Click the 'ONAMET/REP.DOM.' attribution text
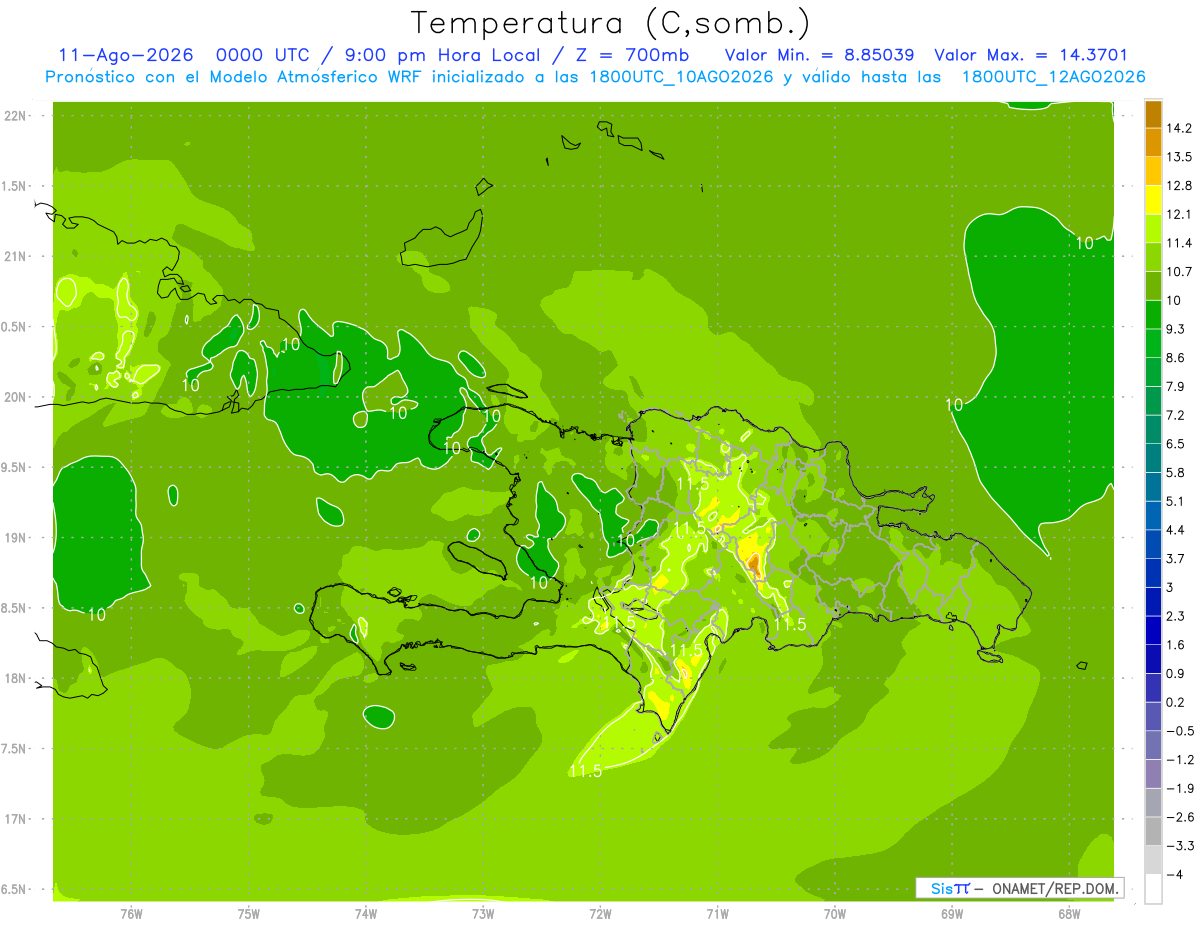1200x927 pixels. [1053, 888]
